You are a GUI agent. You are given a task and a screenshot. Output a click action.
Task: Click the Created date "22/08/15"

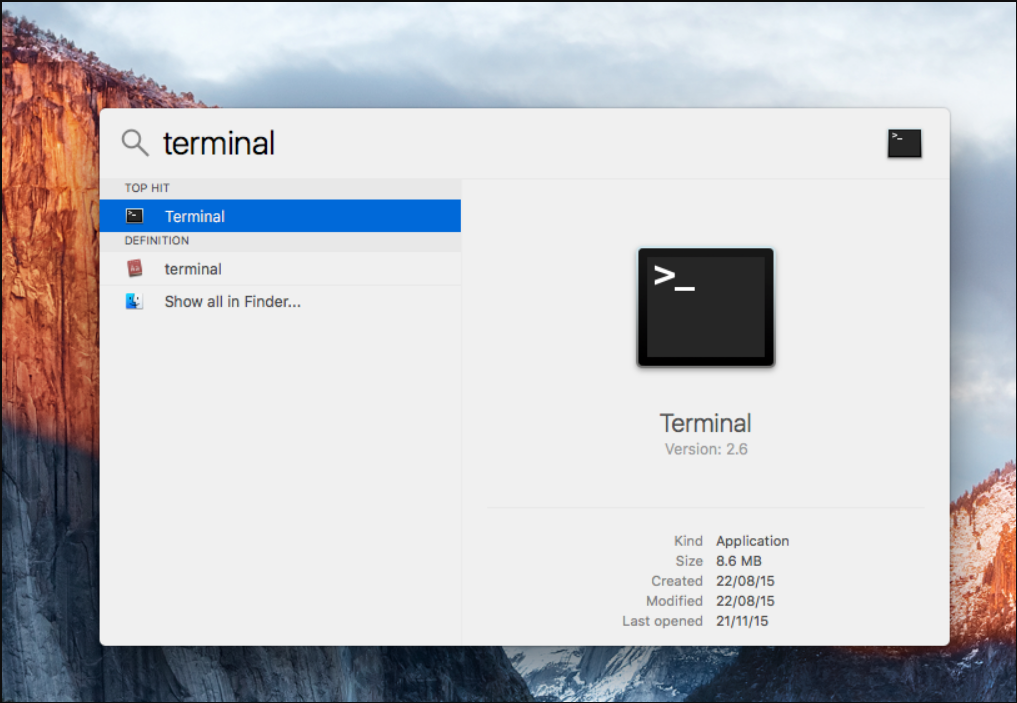(745, 581)
